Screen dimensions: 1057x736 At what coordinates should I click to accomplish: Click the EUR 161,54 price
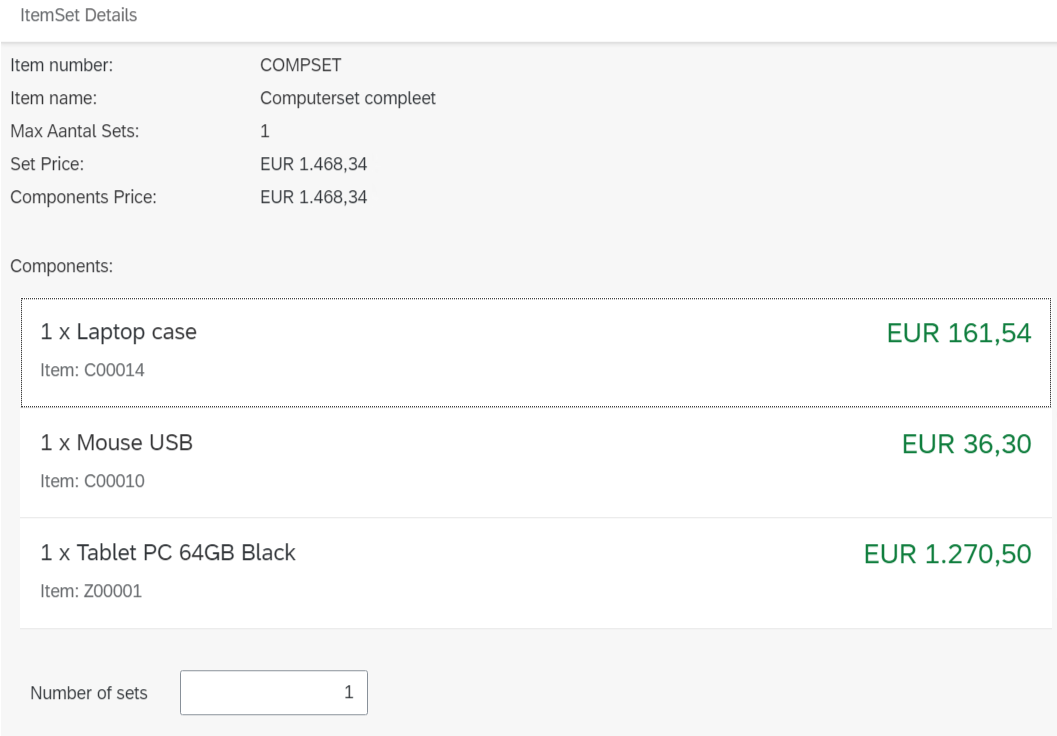point(958,334)
